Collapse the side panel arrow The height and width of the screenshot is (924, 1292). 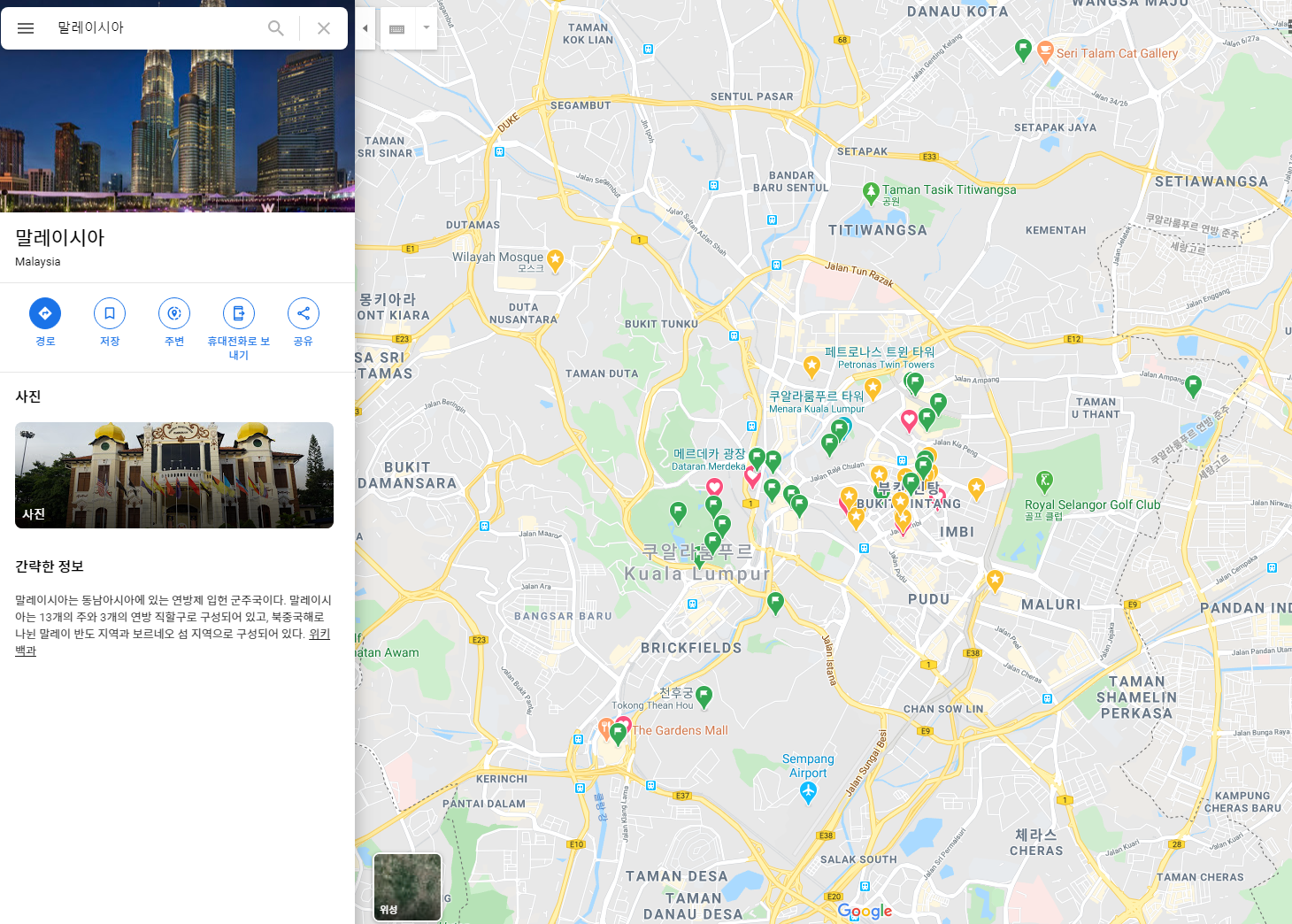click(x=365, y=28)
